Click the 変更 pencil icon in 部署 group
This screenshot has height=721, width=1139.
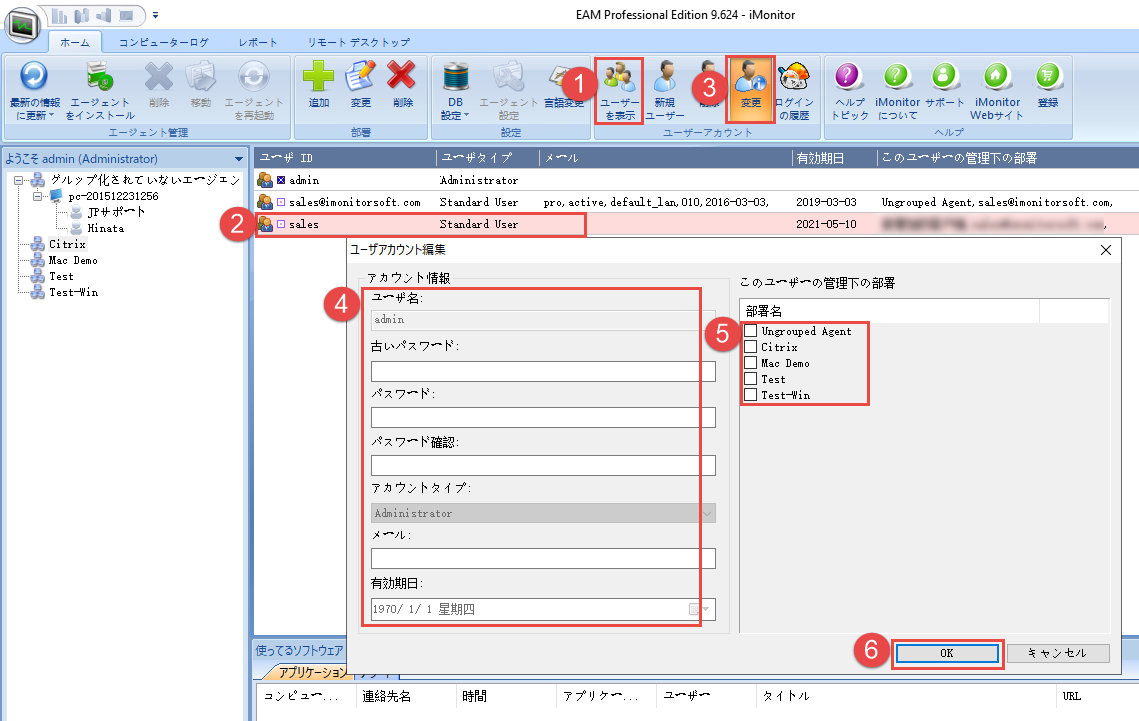(x=360, y=77)
